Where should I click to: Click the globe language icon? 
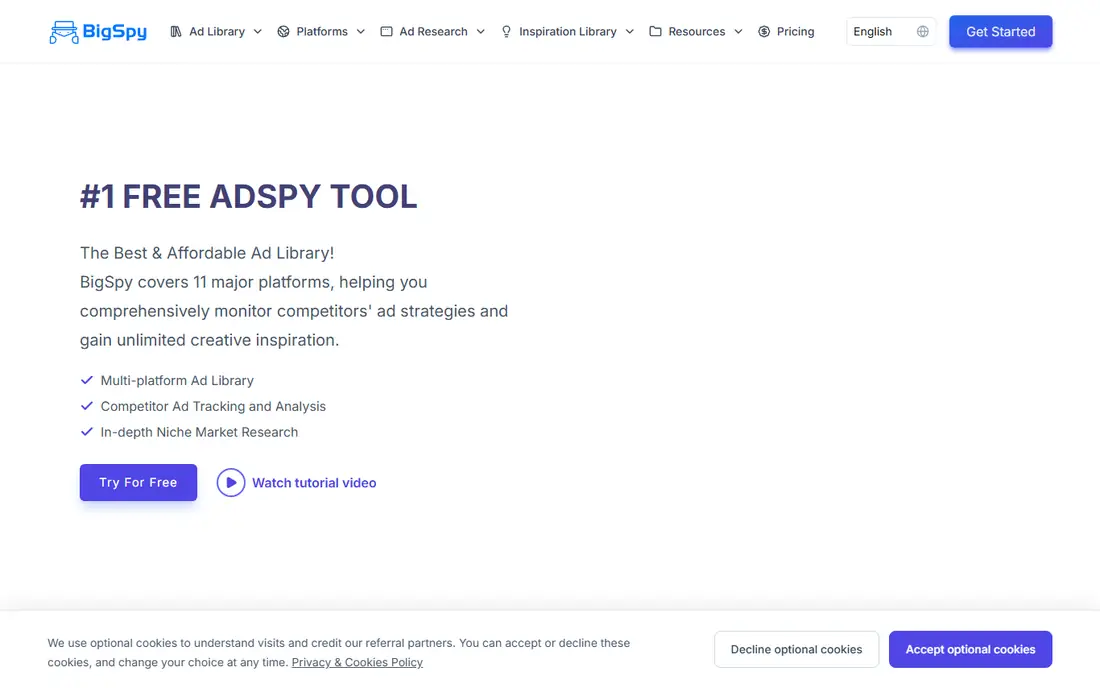coord(923,32)
